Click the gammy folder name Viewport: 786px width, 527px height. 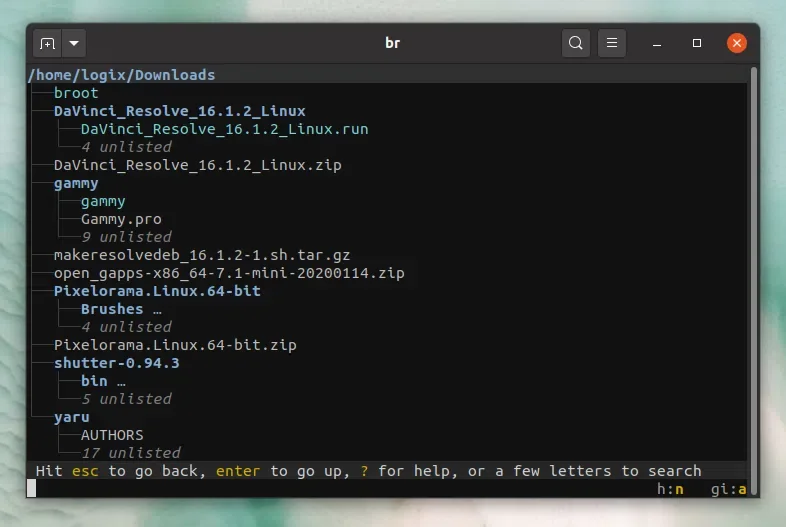[x=76, y=183]
